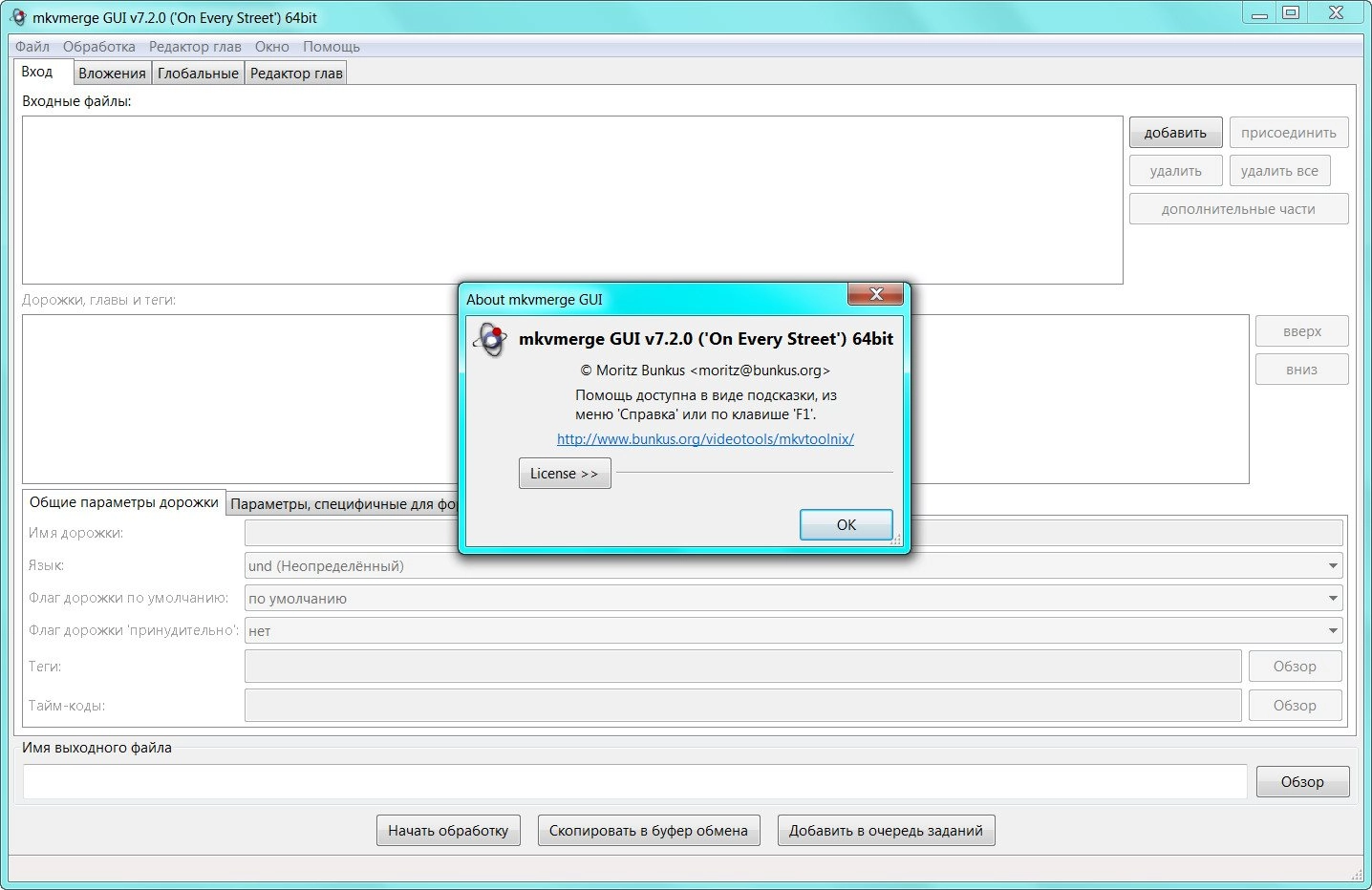1372x890 pixels.
Task: Click the mkvmerge title bar app icon
Action: tap(18, 17)
